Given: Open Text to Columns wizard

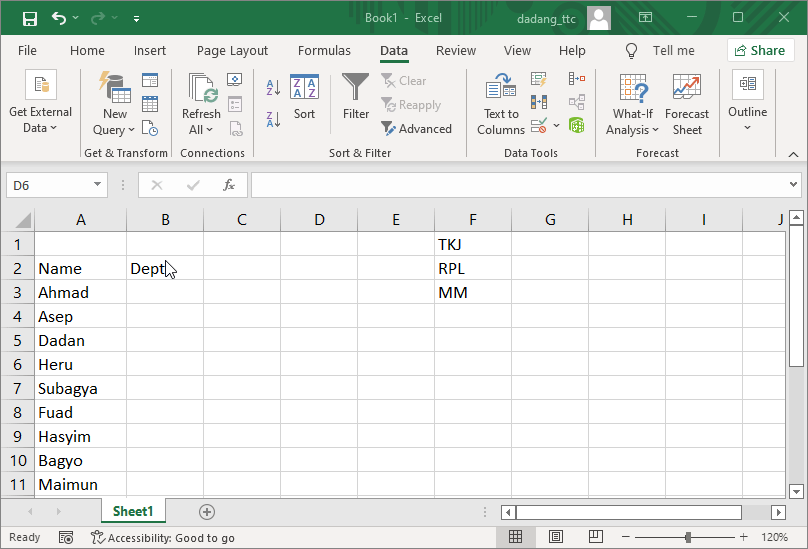Looking at the screenshot, I should click(501, 105).
